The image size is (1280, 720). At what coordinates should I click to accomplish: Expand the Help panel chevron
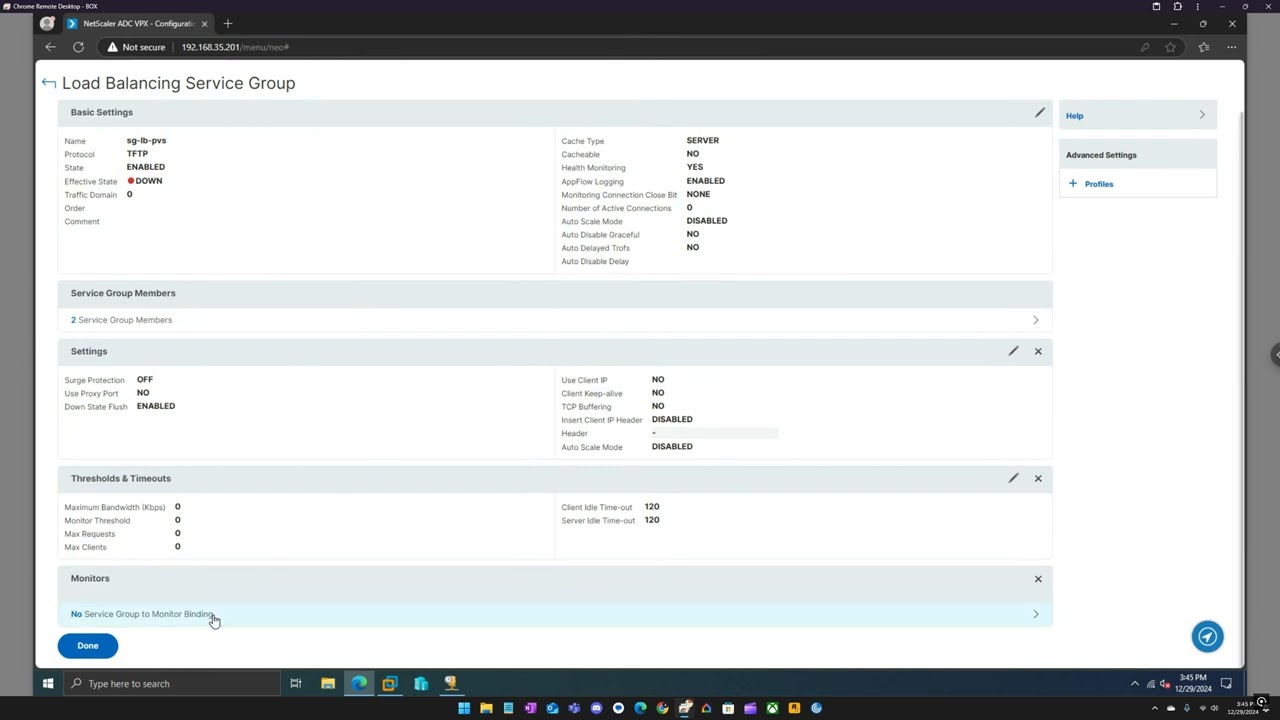[1202, 115]
